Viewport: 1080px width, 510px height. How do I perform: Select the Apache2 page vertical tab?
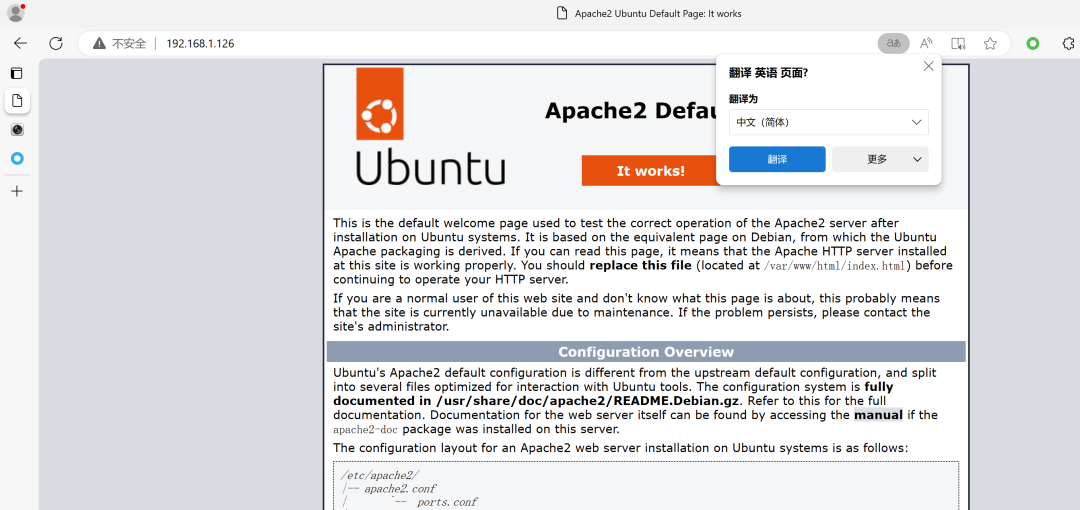click(x=17, y=101)
